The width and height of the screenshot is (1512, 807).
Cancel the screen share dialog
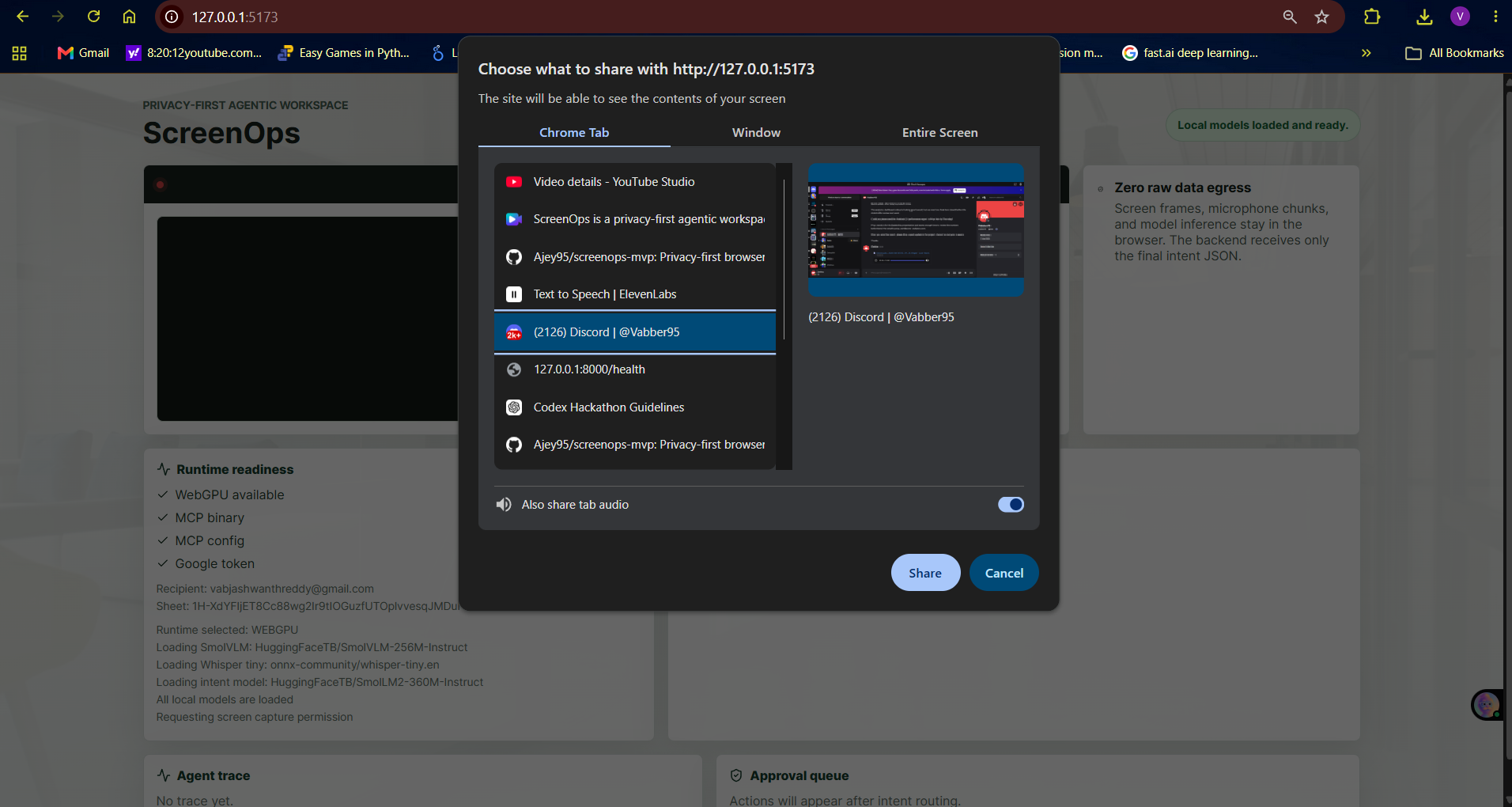(1004, 573)
